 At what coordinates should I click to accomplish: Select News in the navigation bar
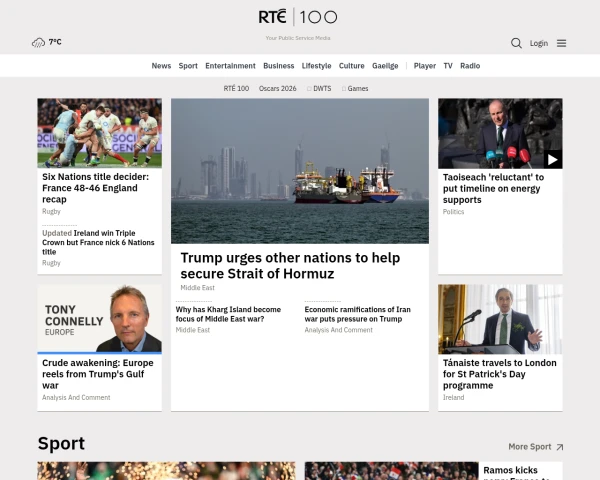pyautogui.click(x=161, y=66)
